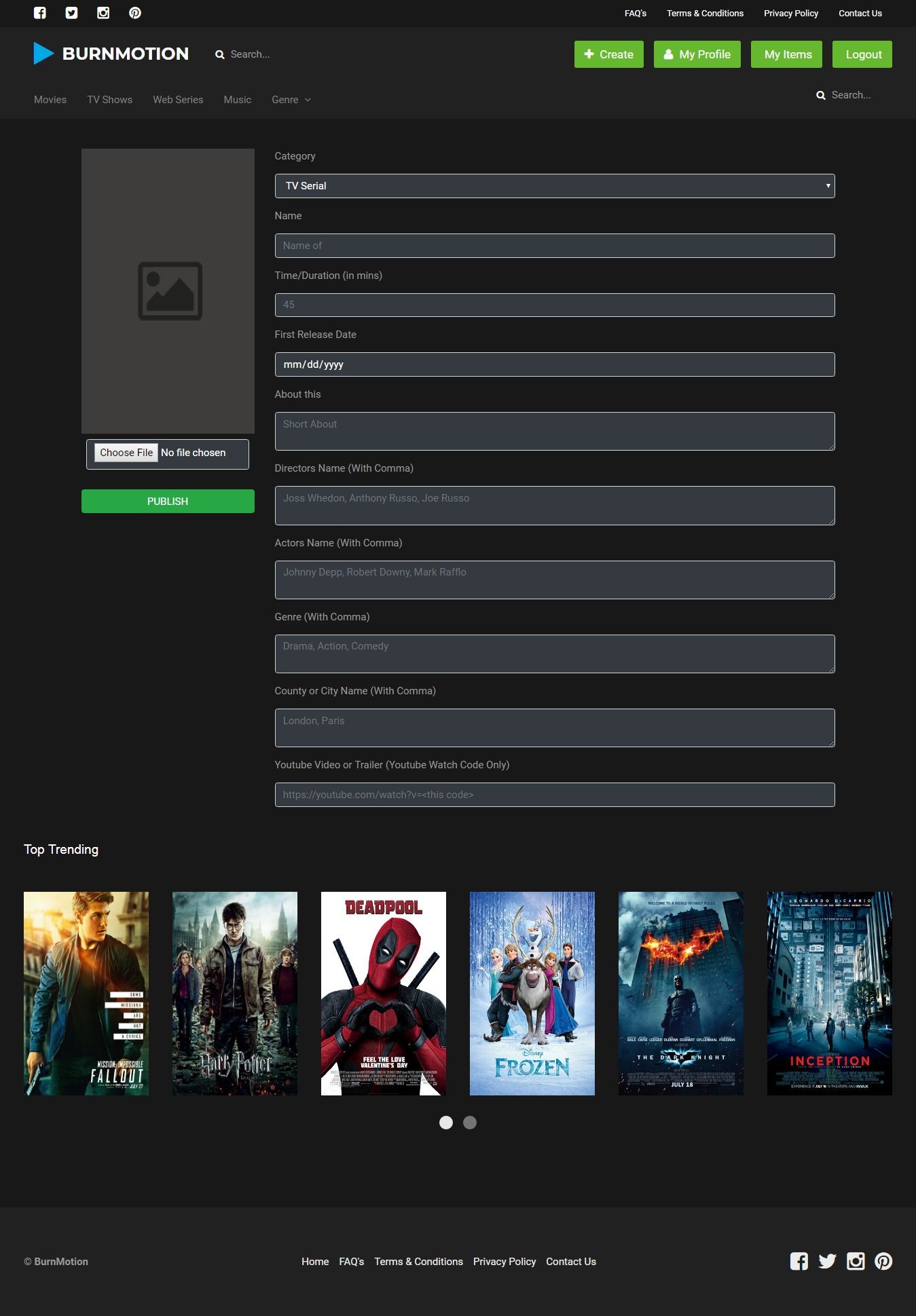
Task: Open Twitter link in footer
Action: coord(827,1262)
